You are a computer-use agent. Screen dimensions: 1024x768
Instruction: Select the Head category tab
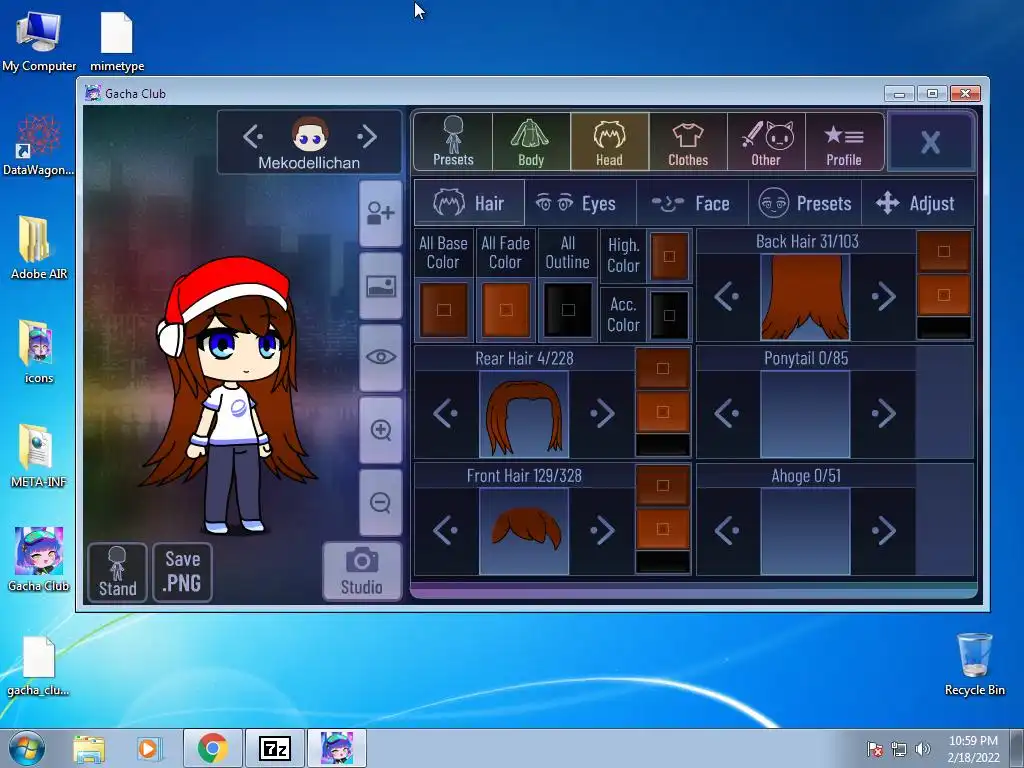click(609, 142)
